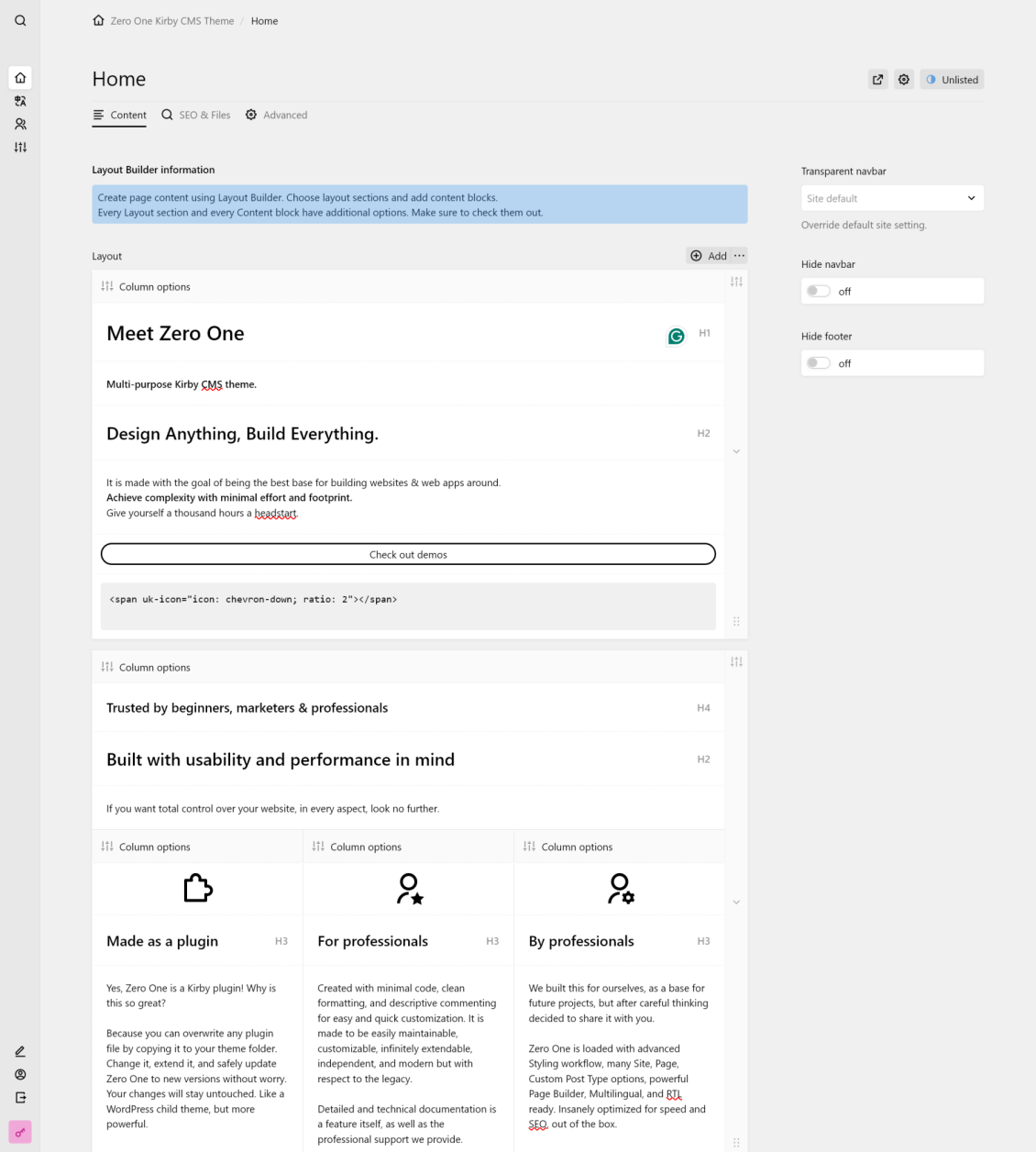
Task: Switch to the Advanced tab
Action: click(276, 116)
